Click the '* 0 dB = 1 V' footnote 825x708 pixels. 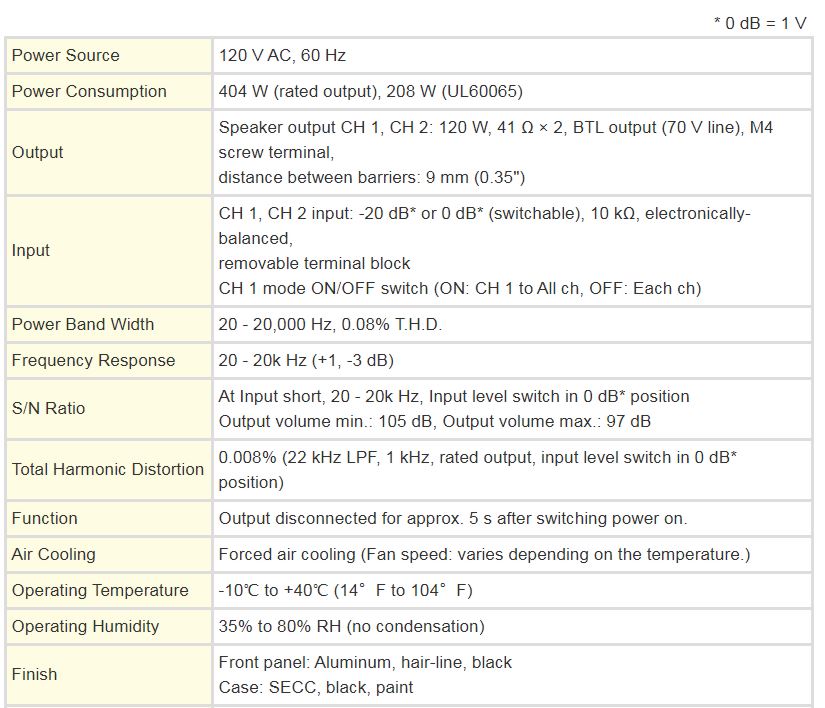click(x=760, y=23)
